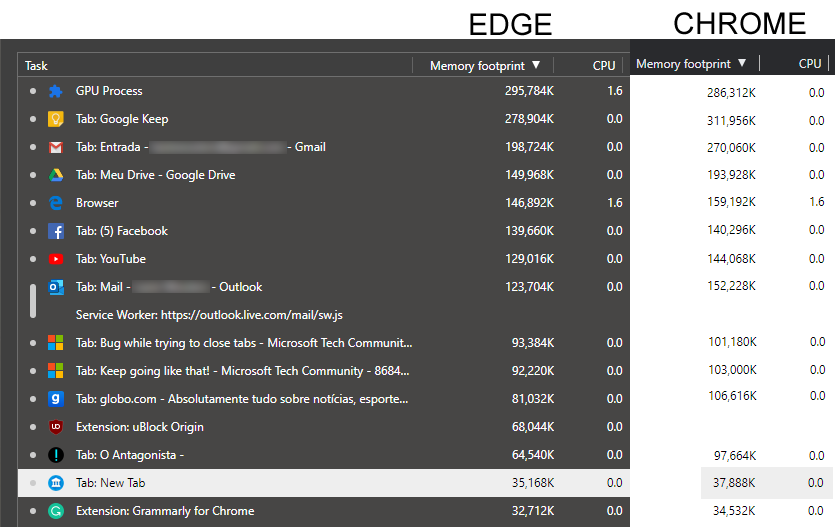
Task: Click the Google Keep lightbulb icon
Action: click(56, 119)
